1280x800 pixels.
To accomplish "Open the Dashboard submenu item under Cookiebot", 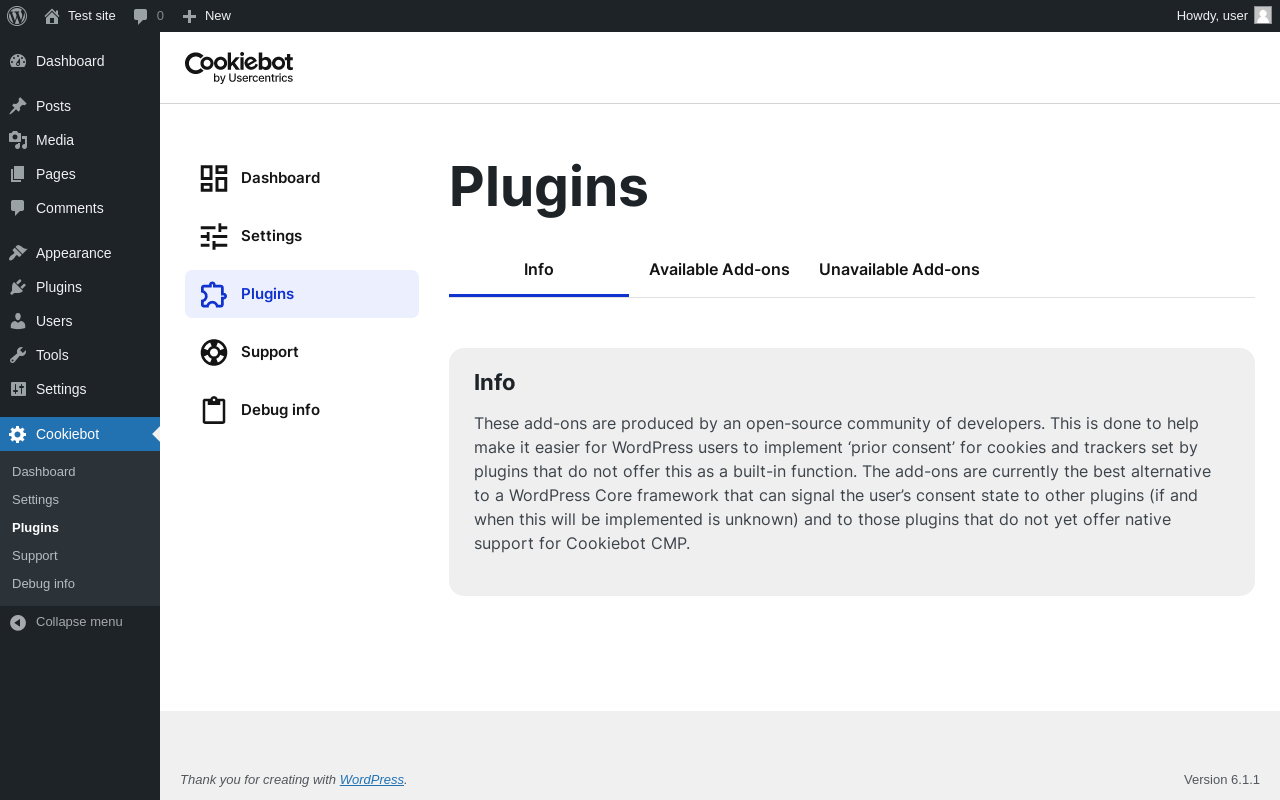I will (x=43, y=472).
